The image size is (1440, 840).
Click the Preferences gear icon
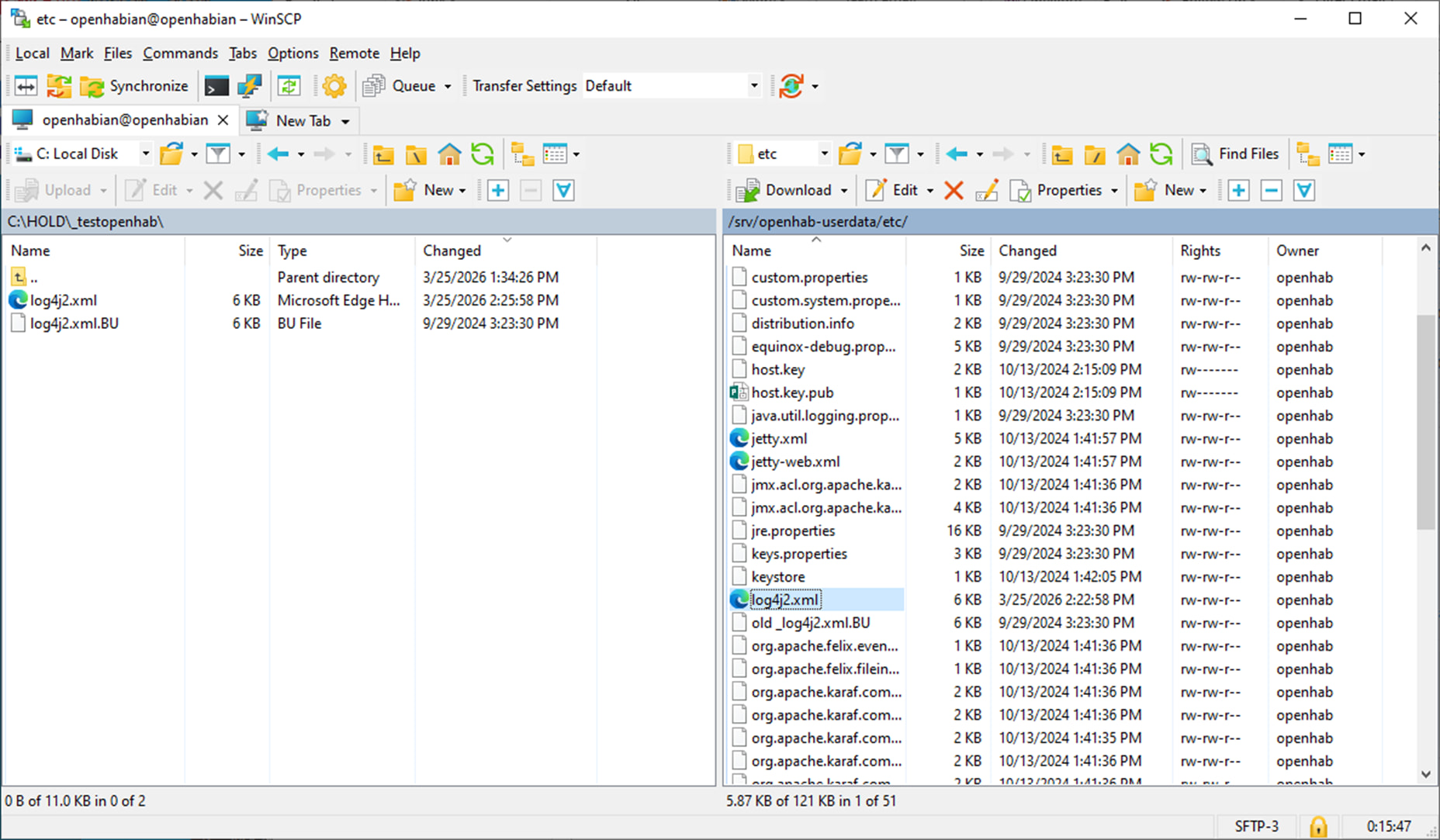tap(334, 86)
